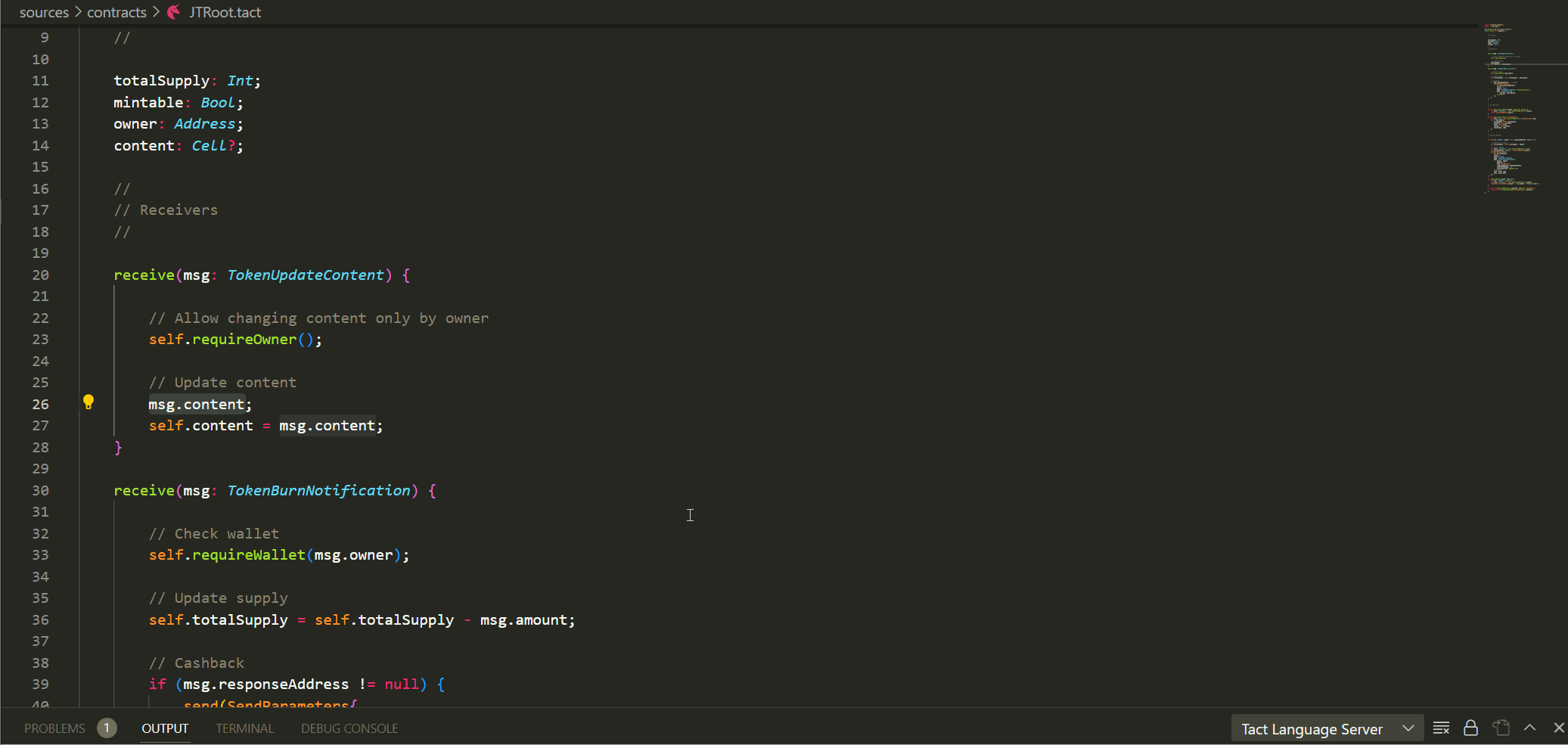Click line number 26 in the gutter
Viewport: 1568px width, 745px height.
tap(40, 404)
